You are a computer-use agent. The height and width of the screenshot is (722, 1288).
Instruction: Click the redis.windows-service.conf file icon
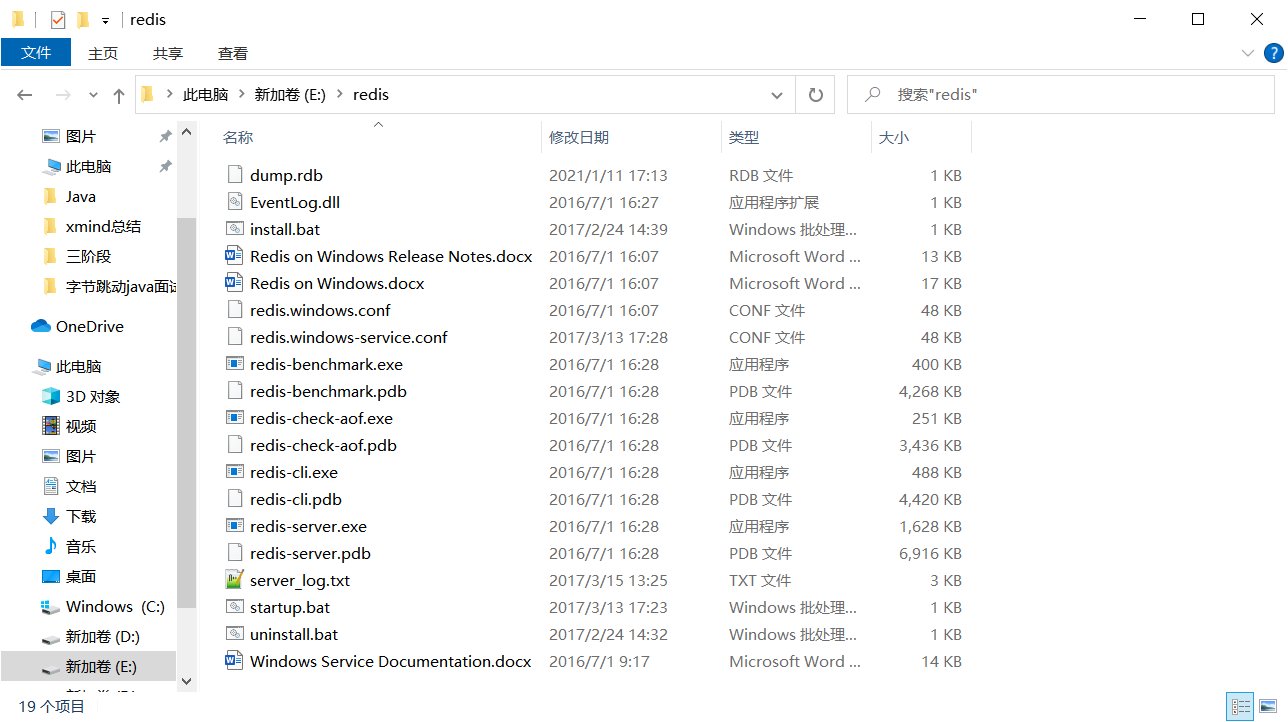click(x=235, y=337)
